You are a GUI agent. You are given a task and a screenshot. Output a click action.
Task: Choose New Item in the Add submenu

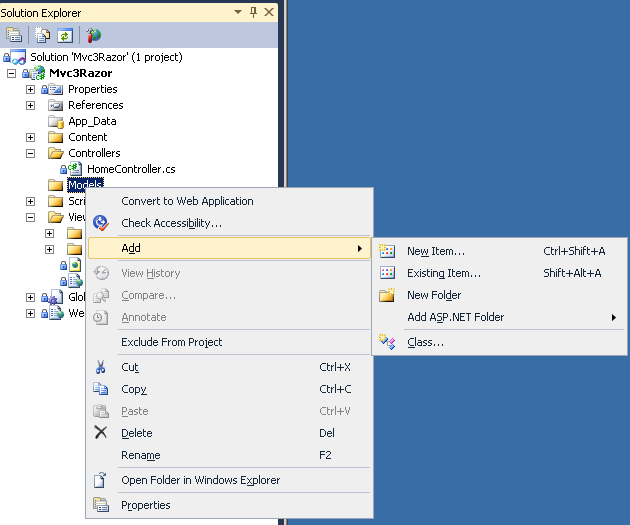(x=499, y=251)
